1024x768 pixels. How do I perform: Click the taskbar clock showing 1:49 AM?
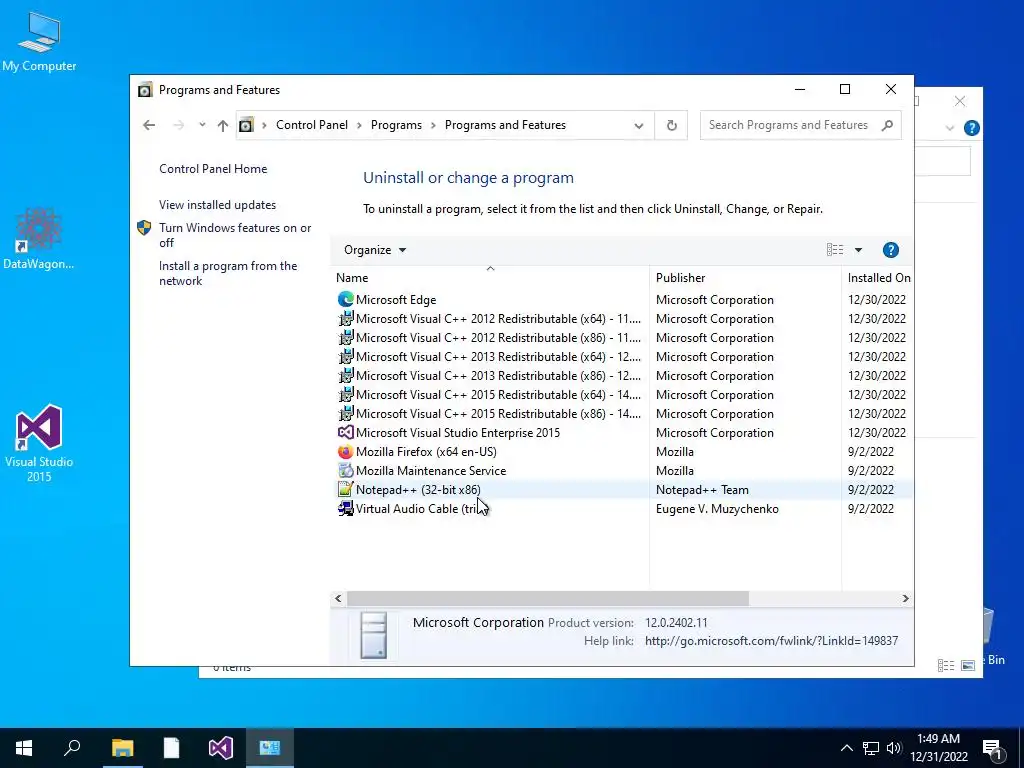938,748
